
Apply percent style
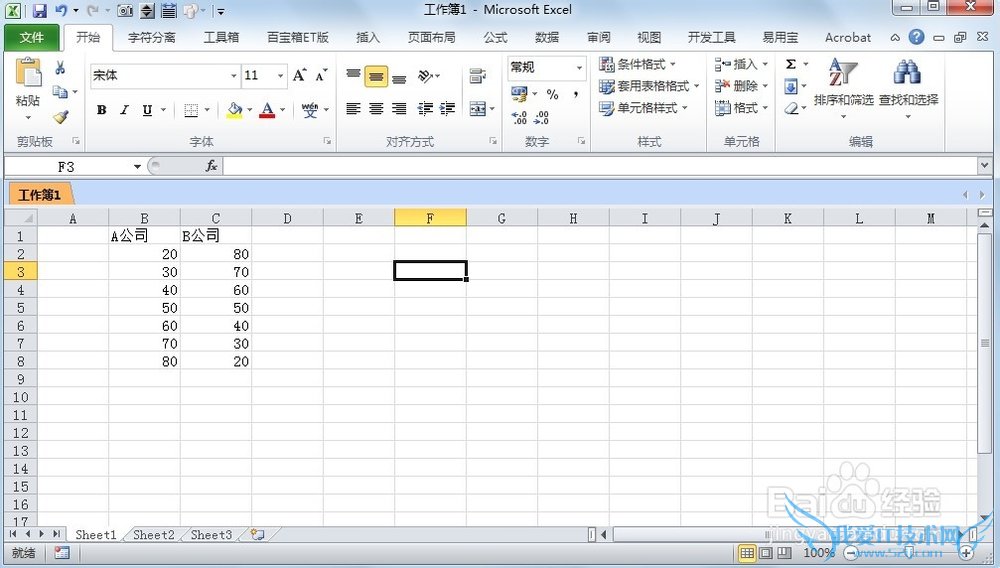click(552, 94)
